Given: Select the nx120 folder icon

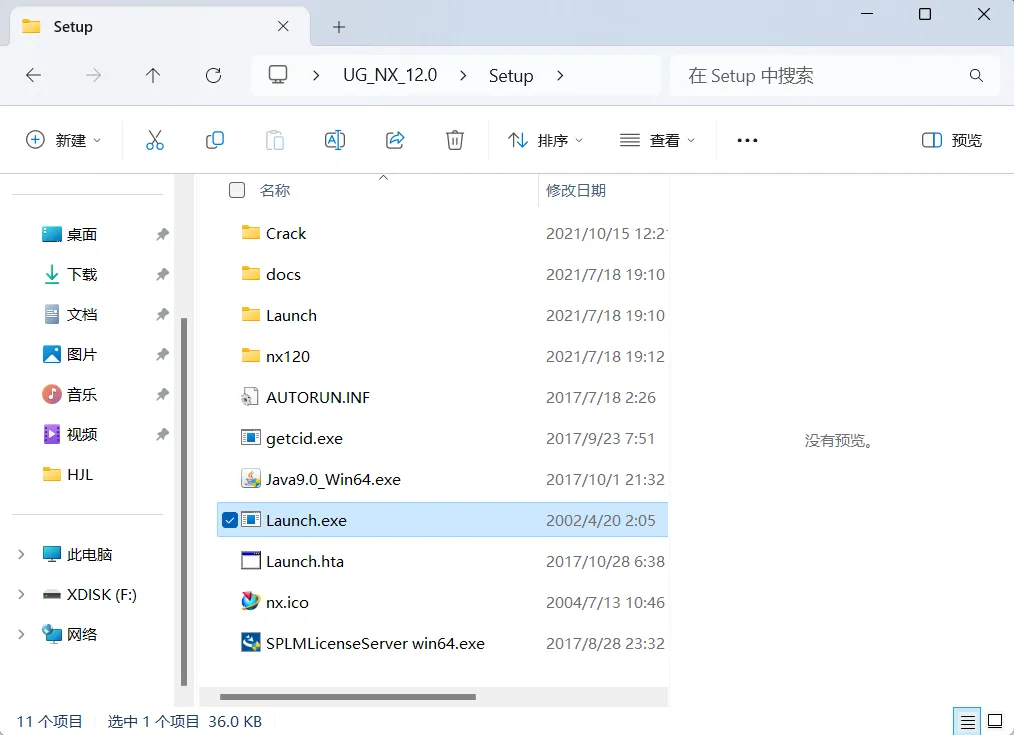Looking at the screenshot, I should (x=251, y=356).
